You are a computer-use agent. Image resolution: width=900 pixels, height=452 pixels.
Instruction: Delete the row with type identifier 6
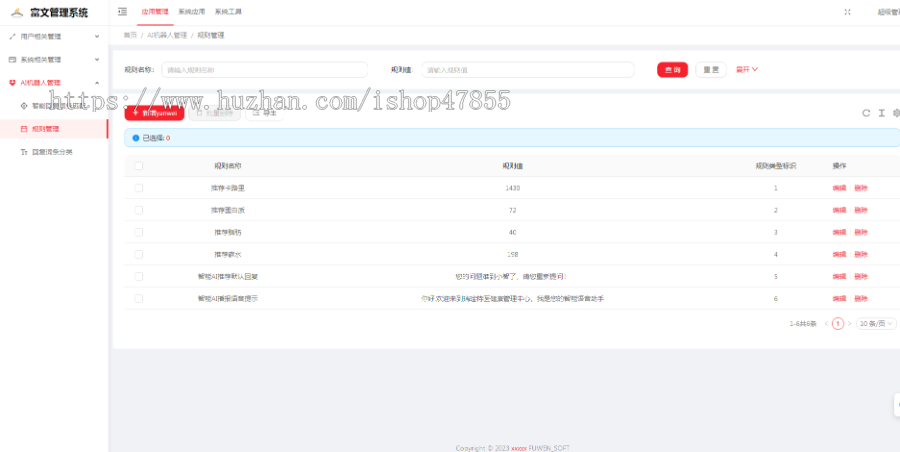(861, 299)
